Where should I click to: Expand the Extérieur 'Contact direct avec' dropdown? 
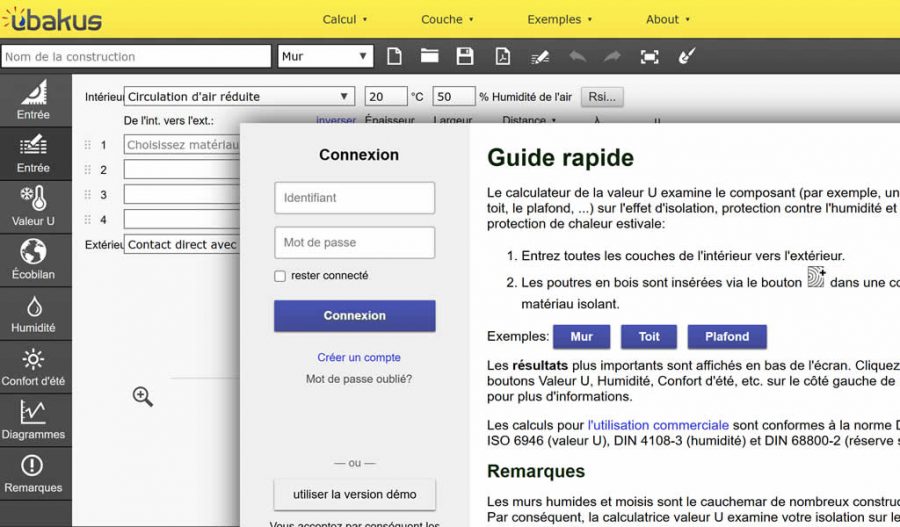click(x=182, y=244)
